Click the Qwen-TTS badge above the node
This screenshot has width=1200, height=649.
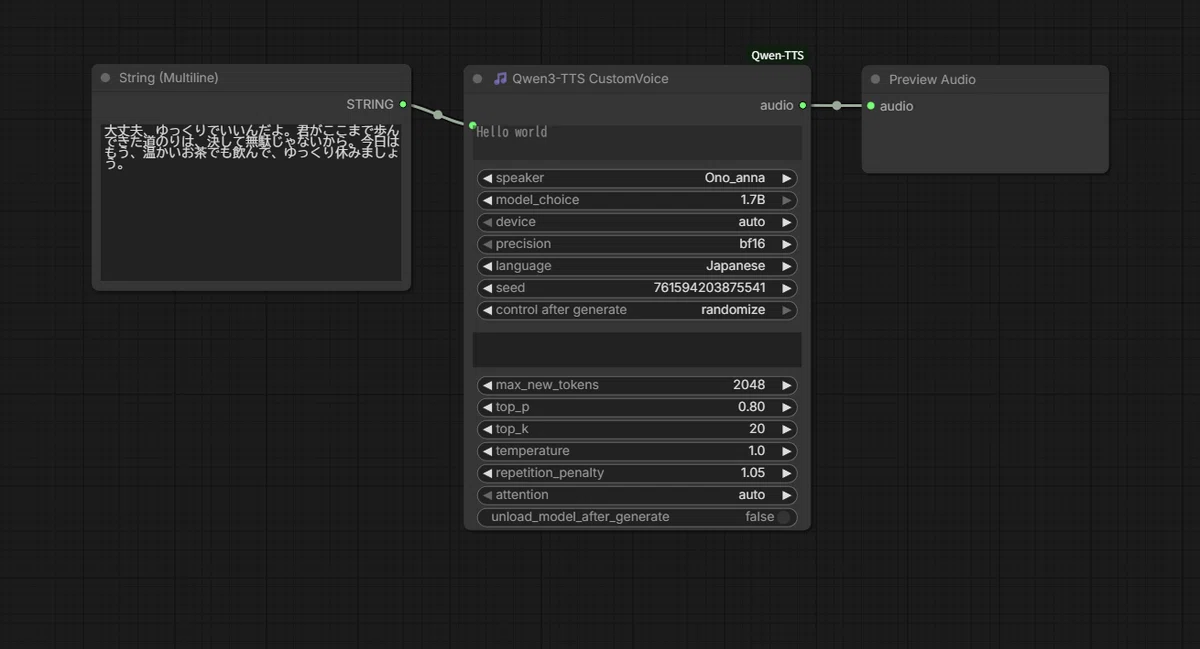point(777,56)
